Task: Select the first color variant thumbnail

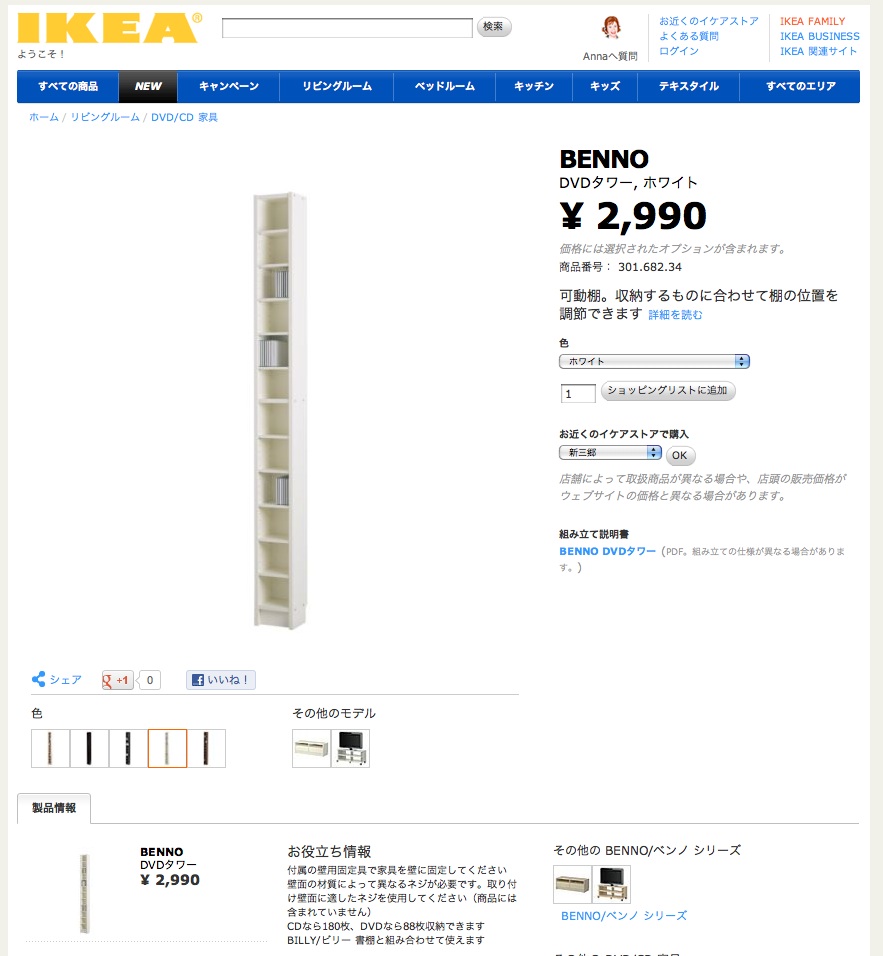Action: coord(50,748)
